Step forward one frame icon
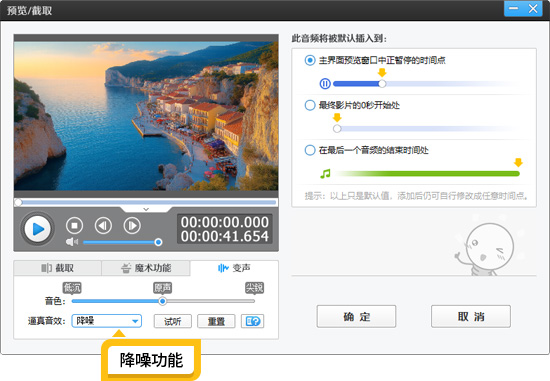Image resolution: width=550 pixels, height=381 pixels. [x=132, y=226]
